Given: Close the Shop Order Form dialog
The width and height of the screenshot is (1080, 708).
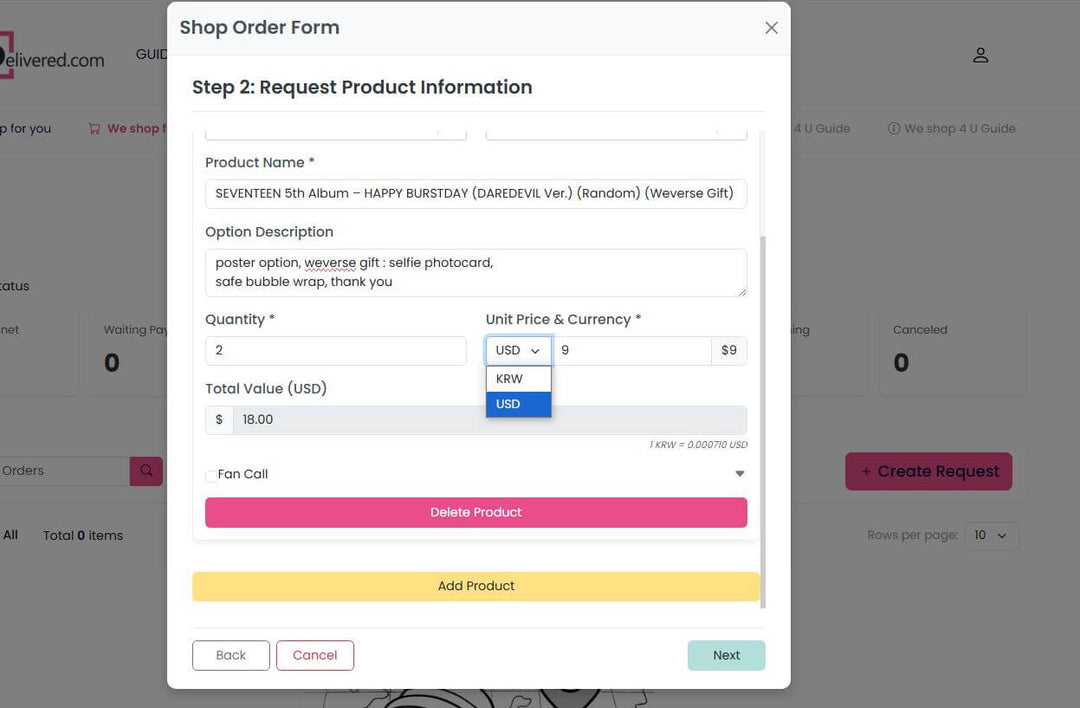Looking at the screenshot, I should [771, 28].
